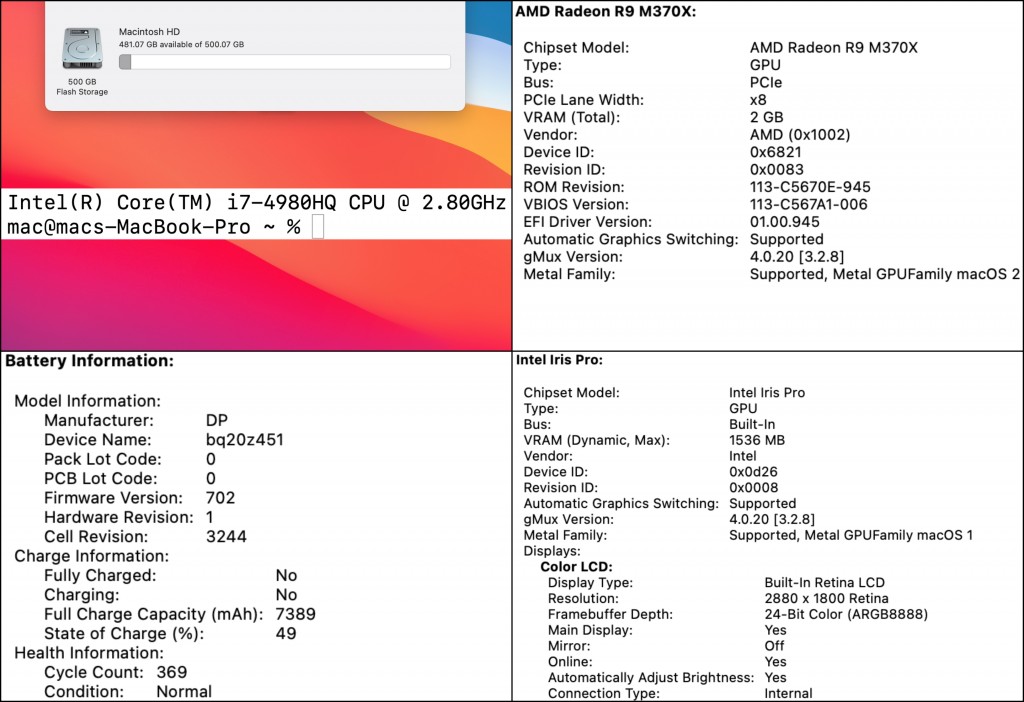Viewport: 1024px width, 702px height.
Task: Select the PCIe Lane Width value "x8"
Action: 758,100
